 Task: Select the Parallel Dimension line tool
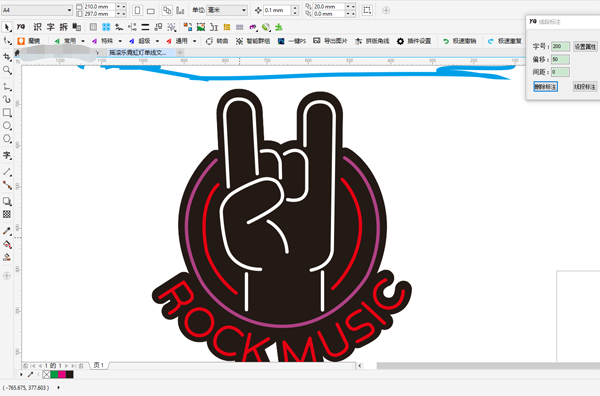tap(7, 172)
